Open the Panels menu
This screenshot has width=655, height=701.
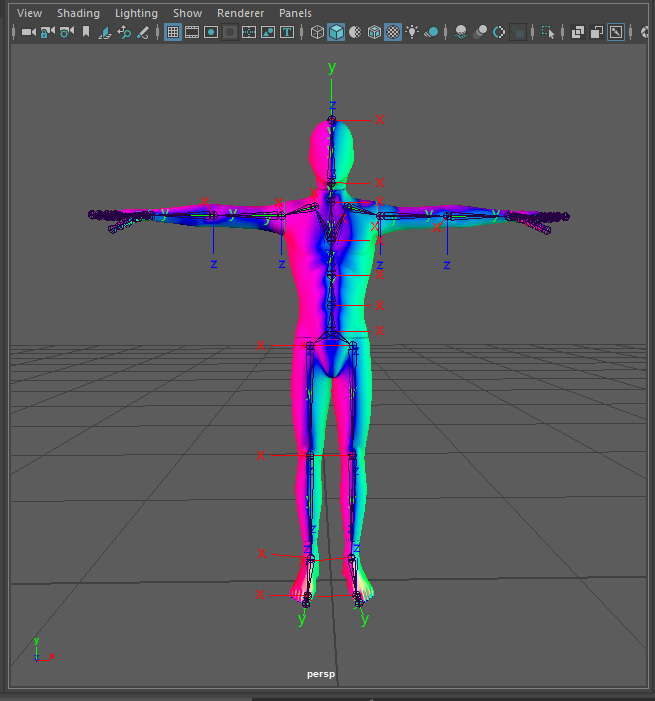pyautogui.click(x=295, y=13)
